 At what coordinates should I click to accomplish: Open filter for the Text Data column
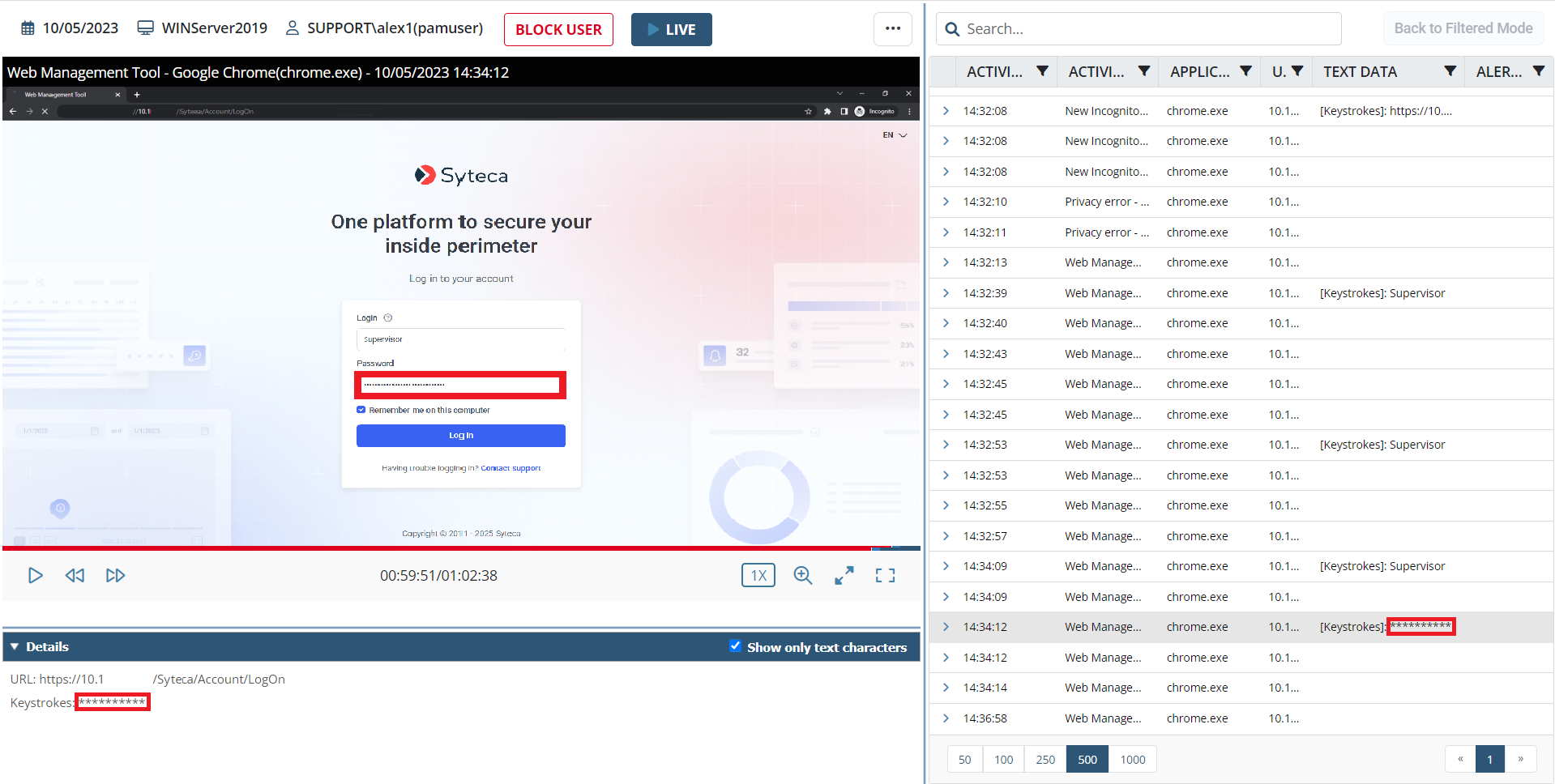1450,71
